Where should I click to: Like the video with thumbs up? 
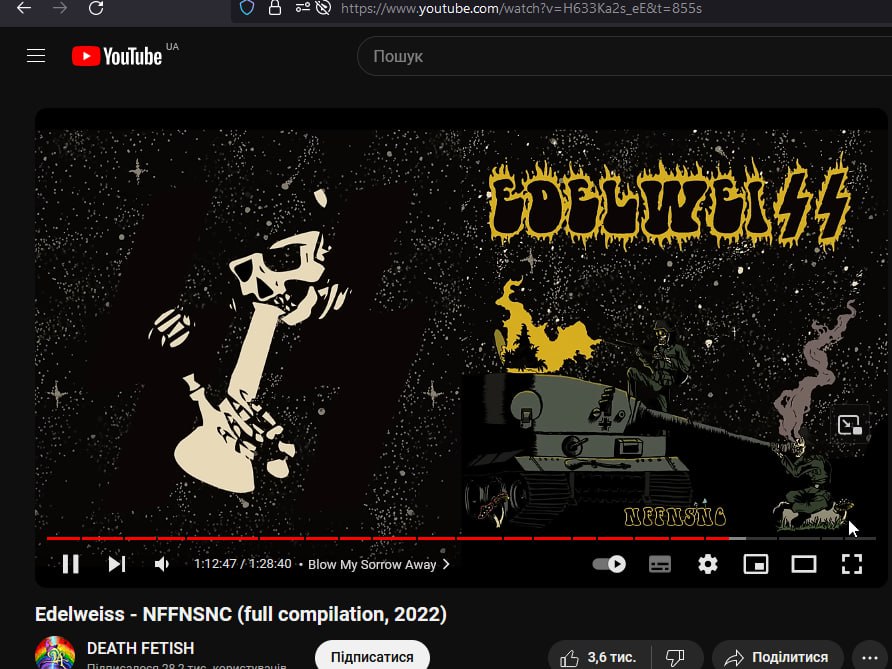[x=598, y=657]
